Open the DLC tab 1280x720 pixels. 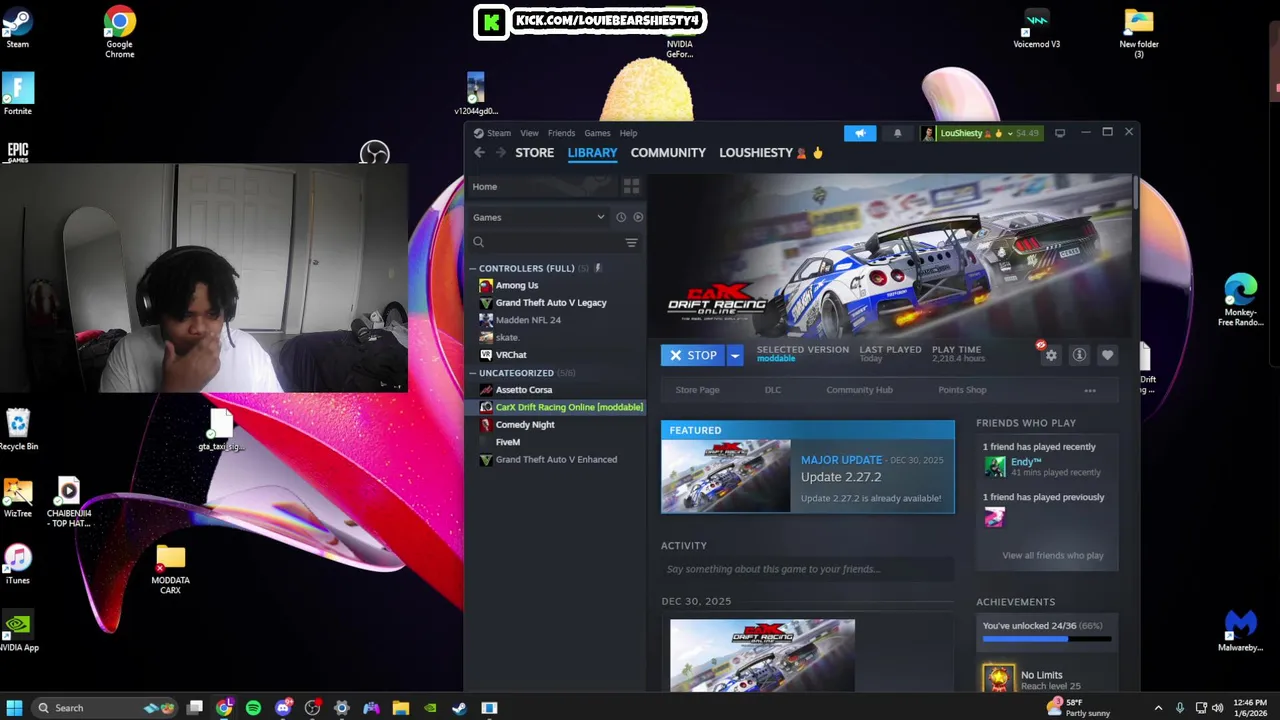tap(773, 390)
